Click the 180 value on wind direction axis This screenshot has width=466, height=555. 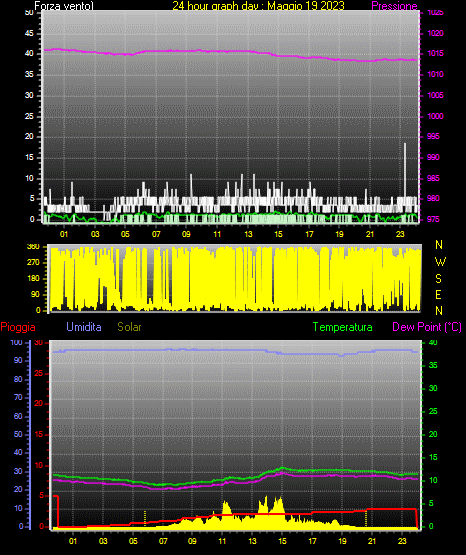coord(33,279)
